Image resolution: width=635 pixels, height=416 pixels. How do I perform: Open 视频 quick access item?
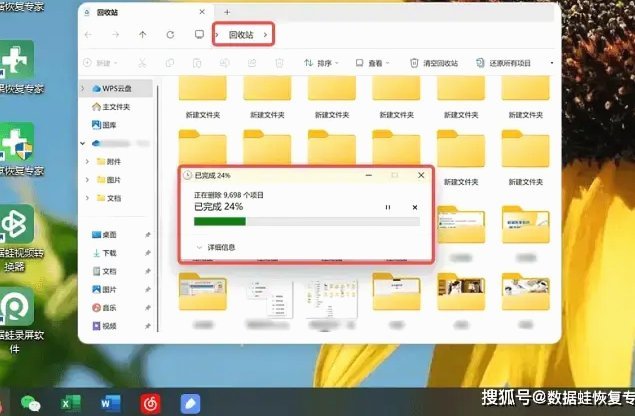[x=104, y=326]
